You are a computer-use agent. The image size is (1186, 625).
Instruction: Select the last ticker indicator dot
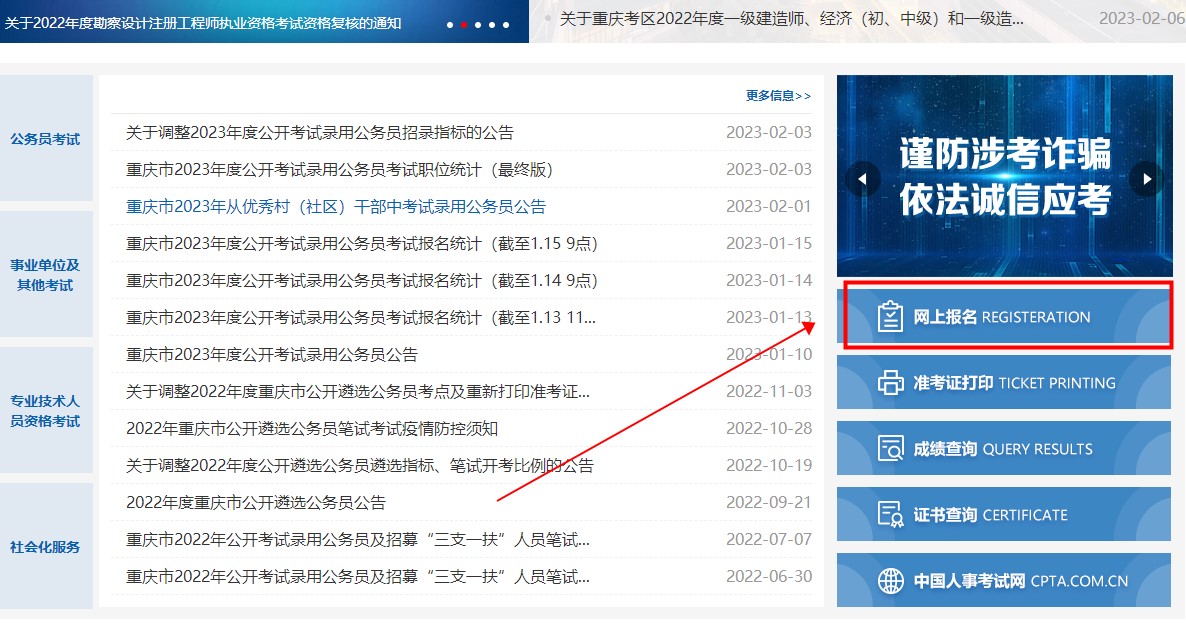pos(505,25)
